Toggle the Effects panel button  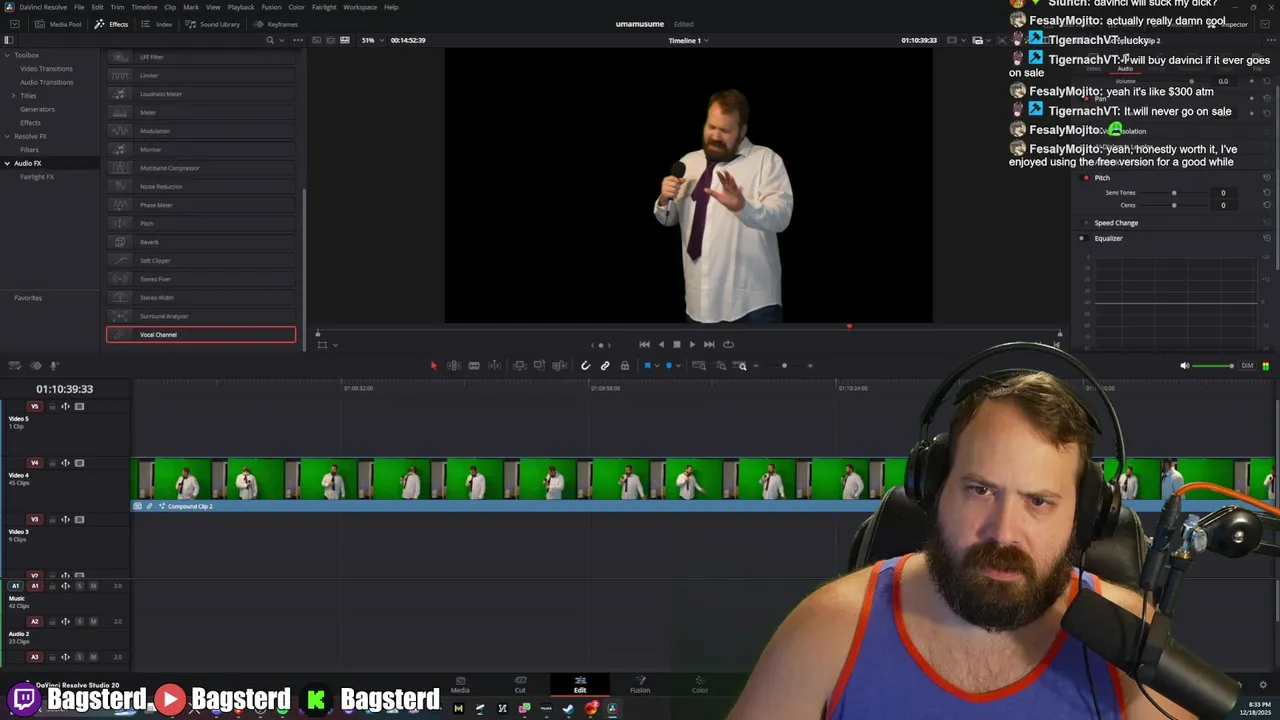click(112, 24)
